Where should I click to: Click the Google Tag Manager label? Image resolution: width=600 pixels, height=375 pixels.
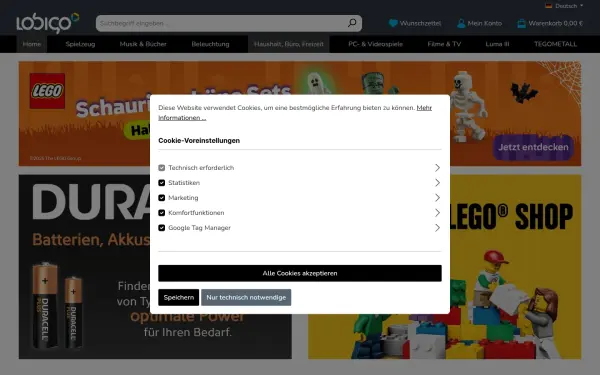(x=199, y=228)
